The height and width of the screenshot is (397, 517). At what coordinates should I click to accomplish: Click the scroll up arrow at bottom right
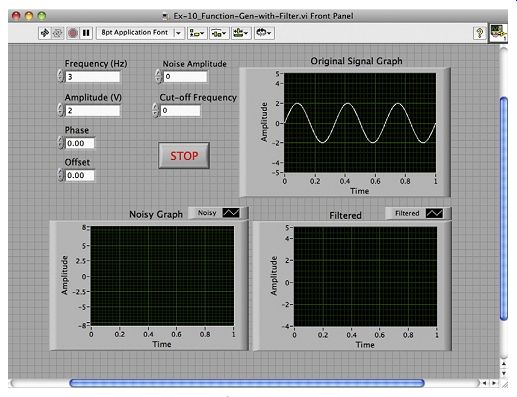click(504, 364)
